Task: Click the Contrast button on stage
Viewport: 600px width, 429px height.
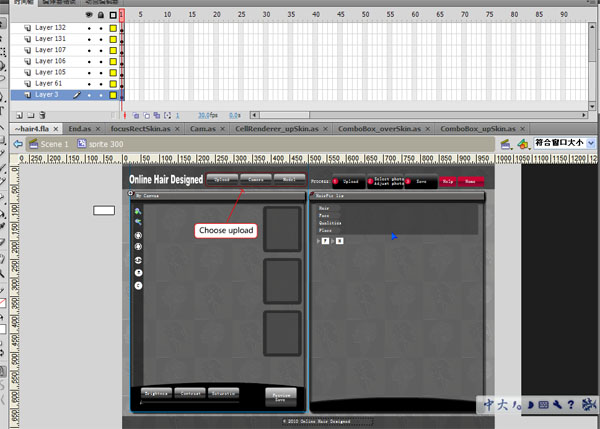Action: 190,393
